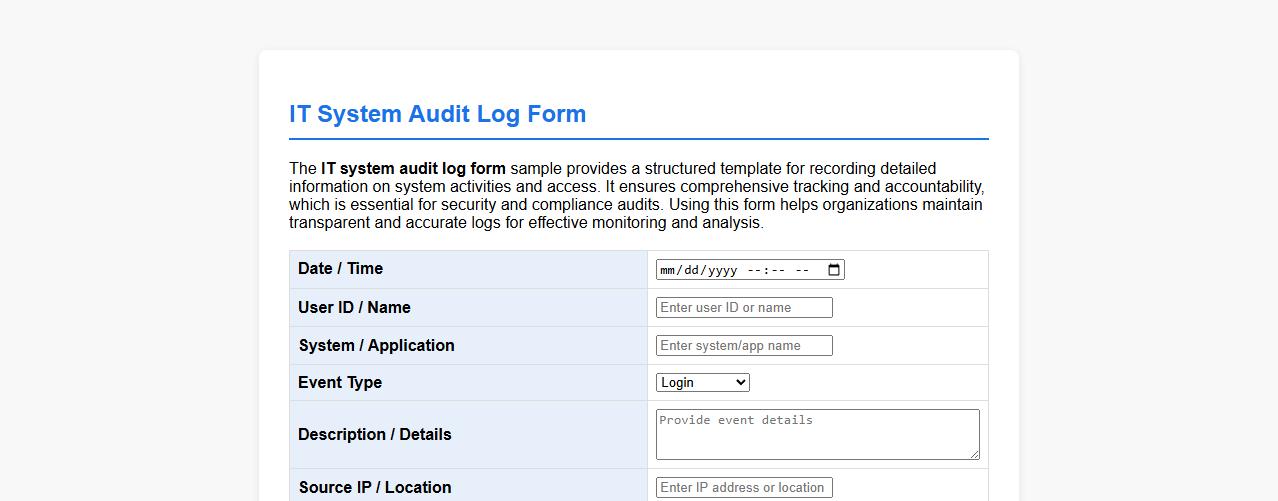Focus the User ID or name field
The width and height of the screenshot is (1278, 501).
744,308
